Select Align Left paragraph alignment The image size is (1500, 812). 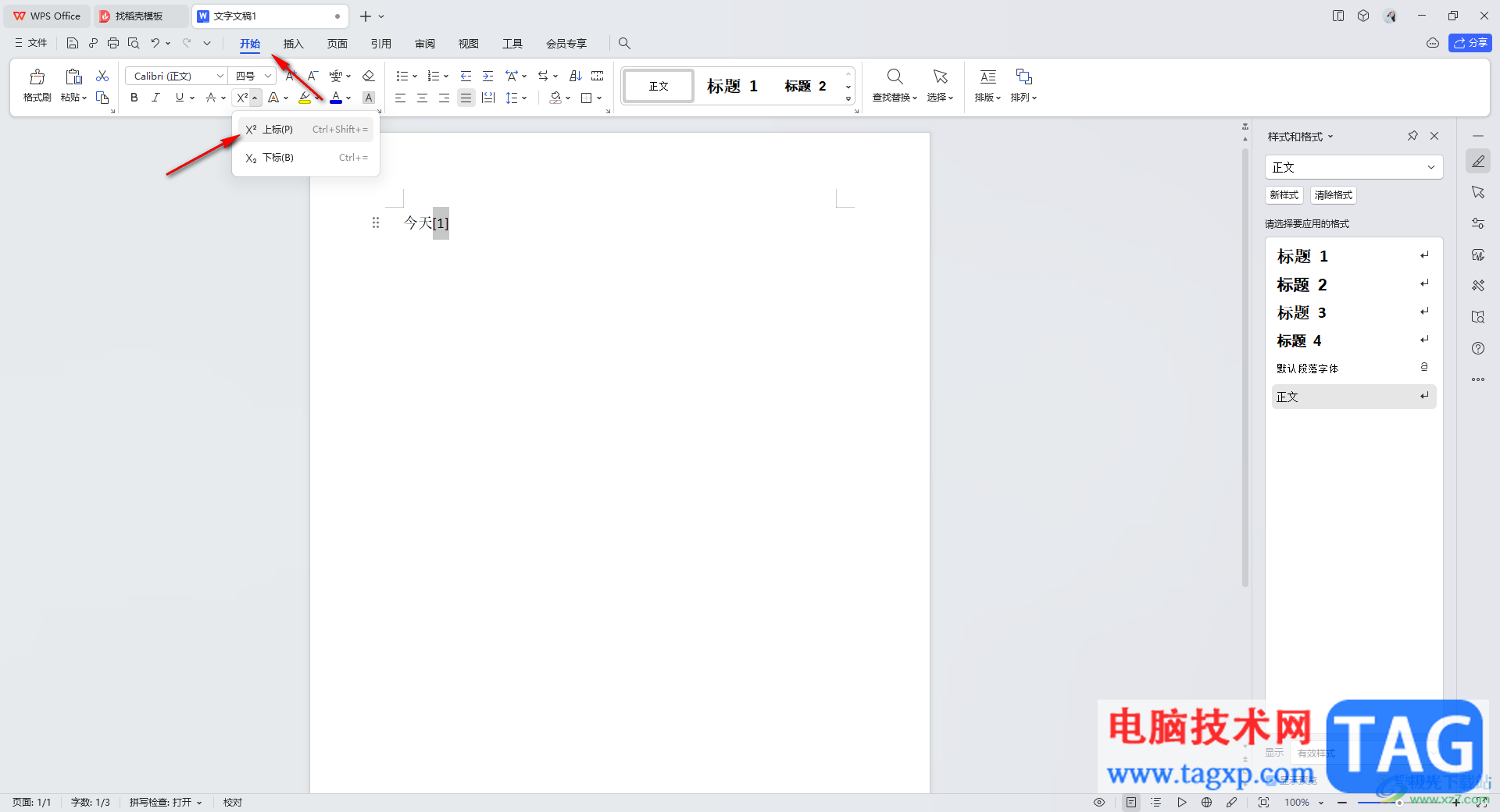coord(400,98)
